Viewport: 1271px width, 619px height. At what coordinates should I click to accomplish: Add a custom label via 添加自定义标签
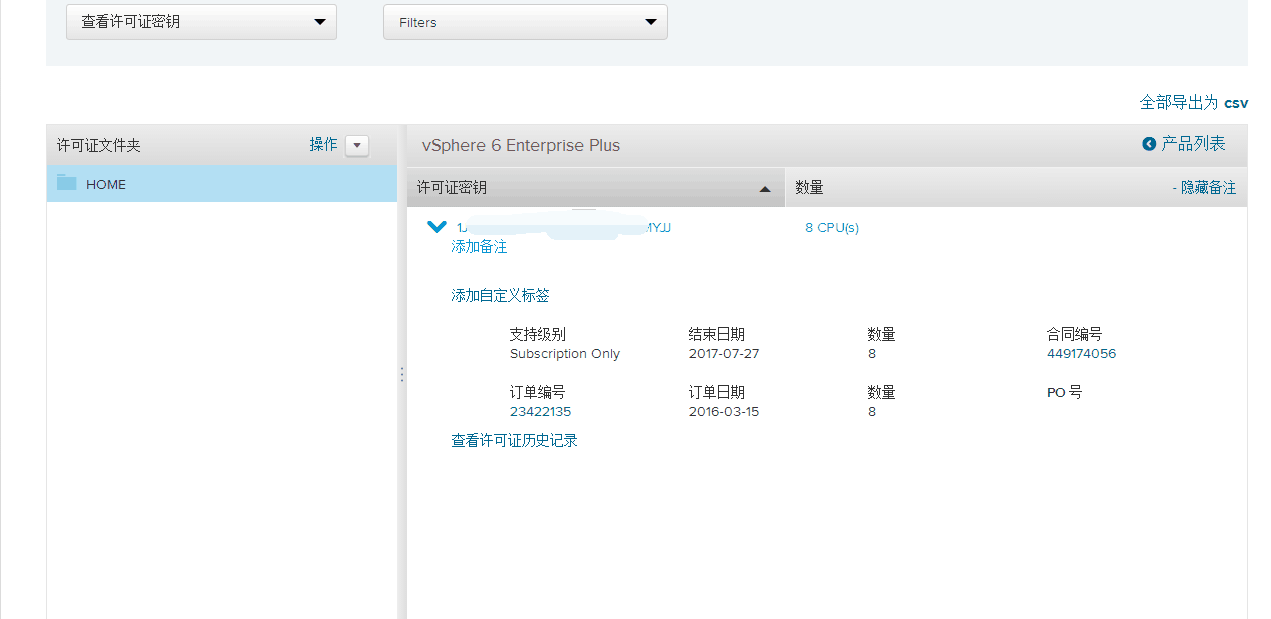click(x=500, y=295)
